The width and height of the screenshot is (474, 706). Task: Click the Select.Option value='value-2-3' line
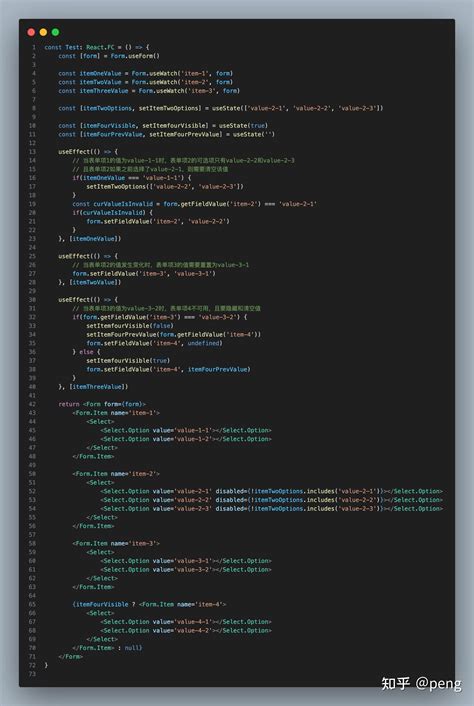click(272, 509)
